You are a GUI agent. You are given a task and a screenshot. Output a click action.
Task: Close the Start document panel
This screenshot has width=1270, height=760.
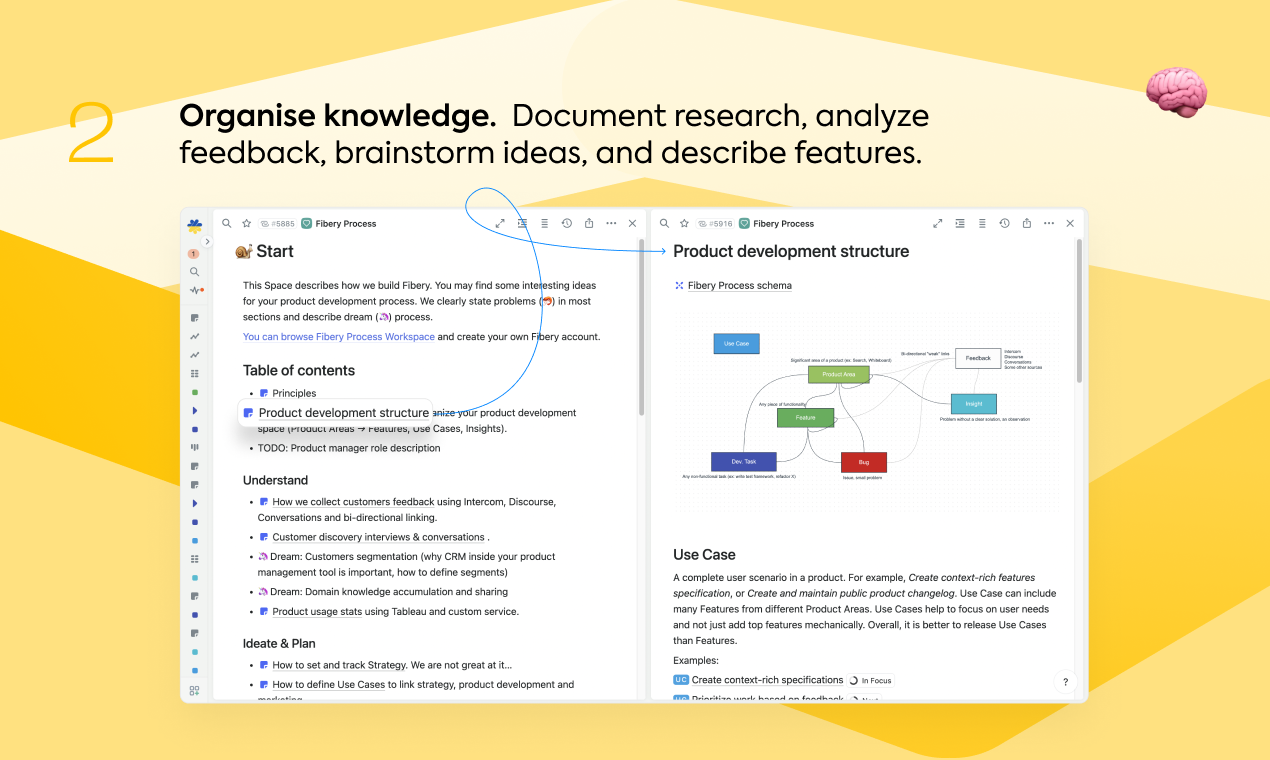pyautogui.click(x=632, y=224)
